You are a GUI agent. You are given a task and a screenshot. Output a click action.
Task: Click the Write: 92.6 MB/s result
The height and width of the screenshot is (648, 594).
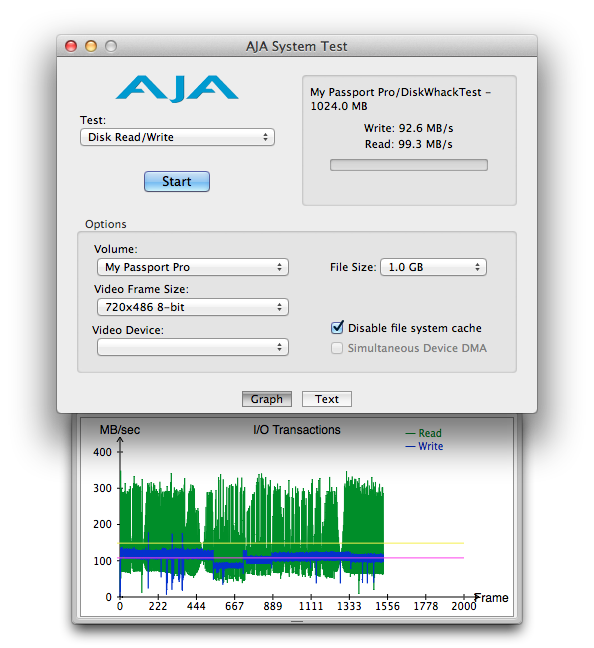(x=408, y=128)
